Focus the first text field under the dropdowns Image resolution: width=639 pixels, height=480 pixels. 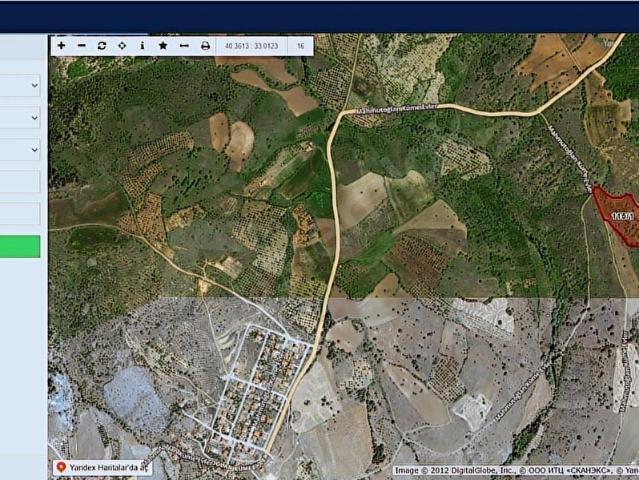[20, 182]
